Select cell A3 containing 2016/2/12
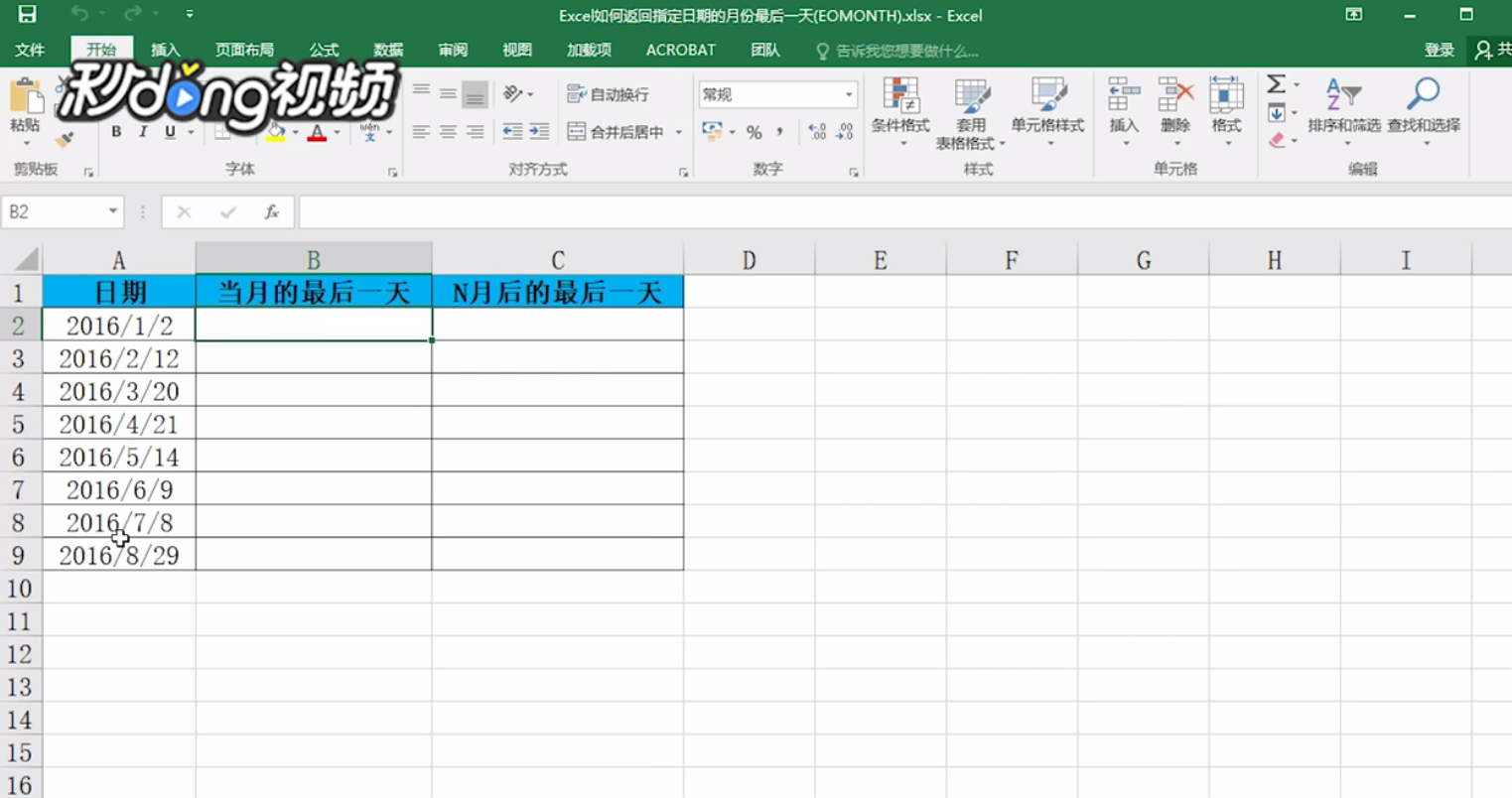 (119, 357)
